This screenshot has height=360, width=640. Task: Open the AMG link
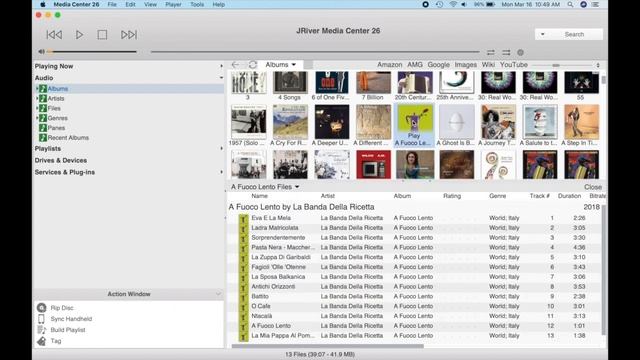(415, 65)
